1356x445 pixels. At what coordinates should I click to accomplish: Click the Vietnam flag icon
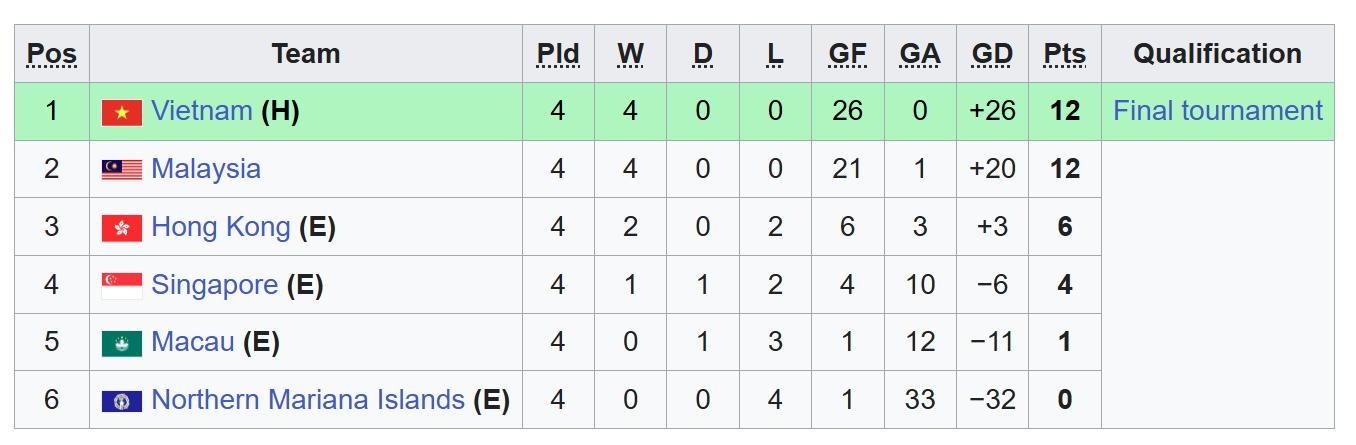tap(122, 112)
